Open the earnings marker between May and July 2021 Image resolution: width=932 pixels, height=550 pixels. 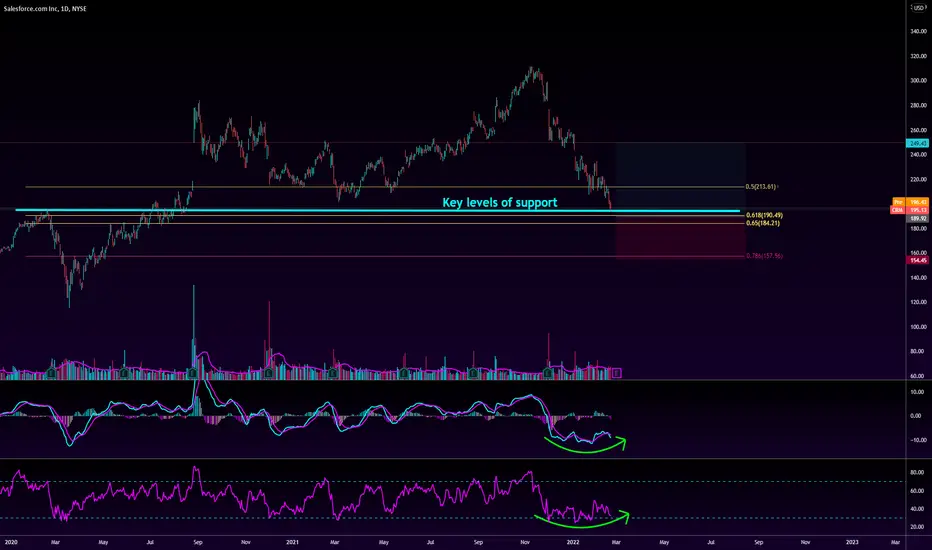click(x=404, y=373)
